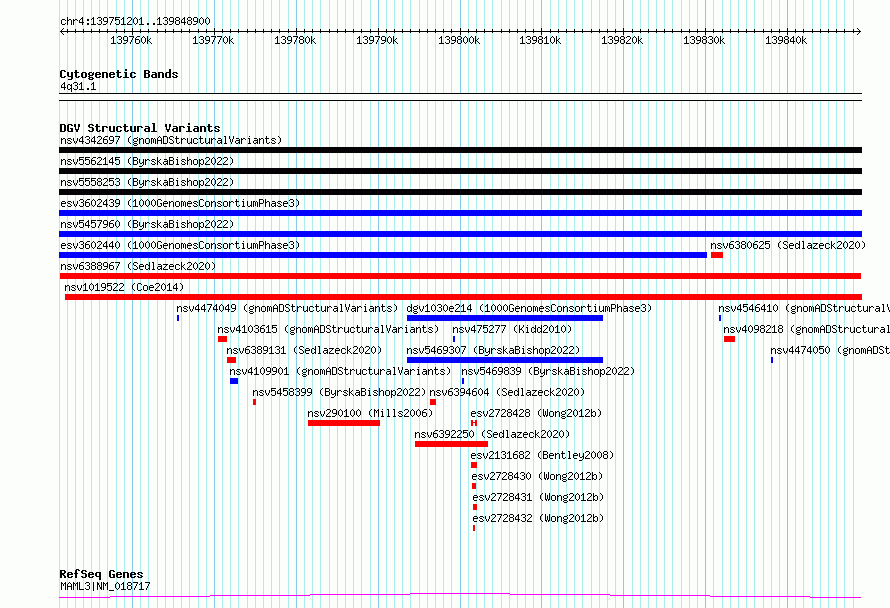Viewport: 890px width, 608px height.
Task: Open nsv6388967 Sedlazeck2020 variant label
Action: tap(138, 266)
